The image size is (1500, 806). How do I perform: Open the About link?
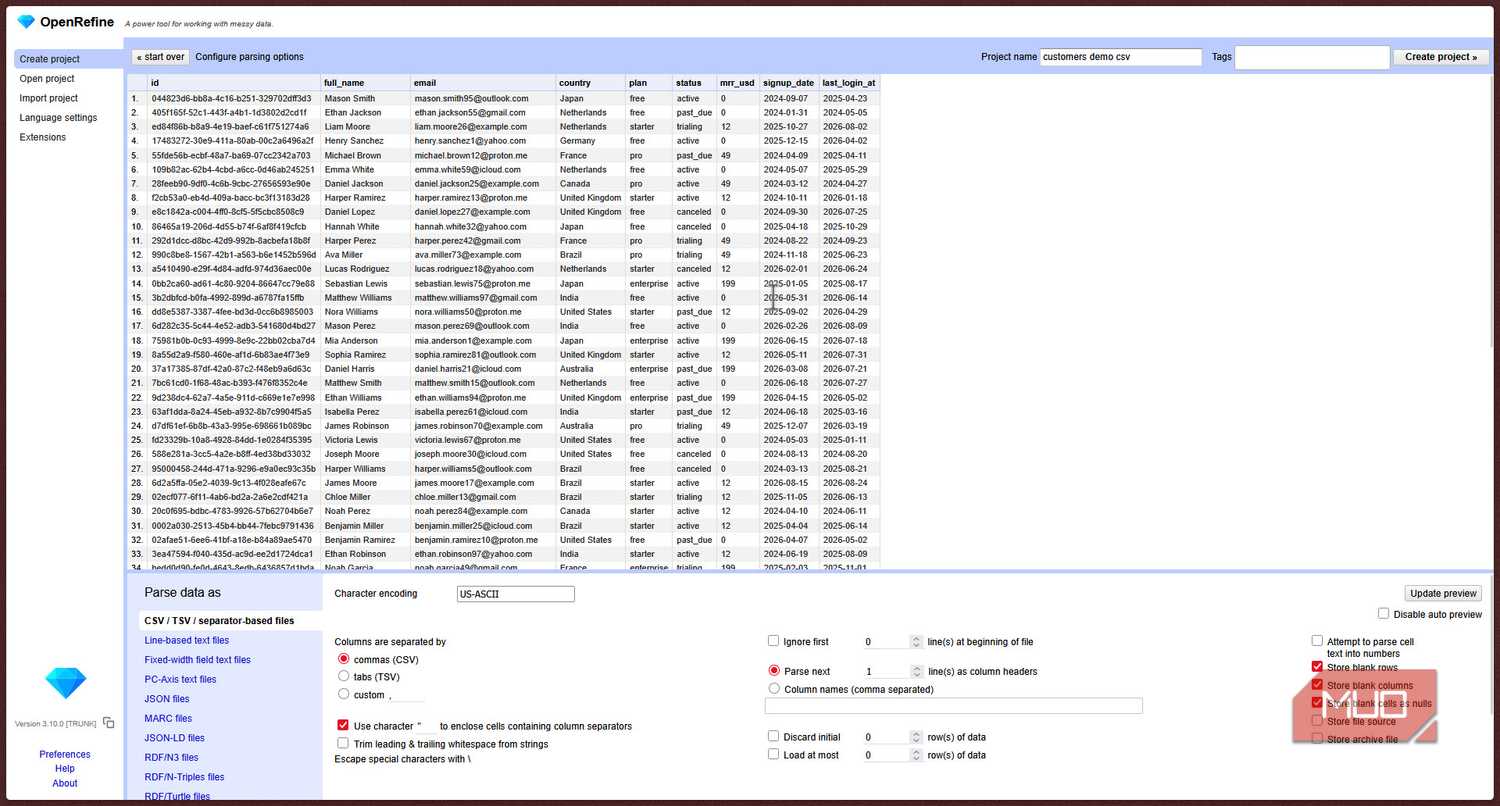[65, 783]
